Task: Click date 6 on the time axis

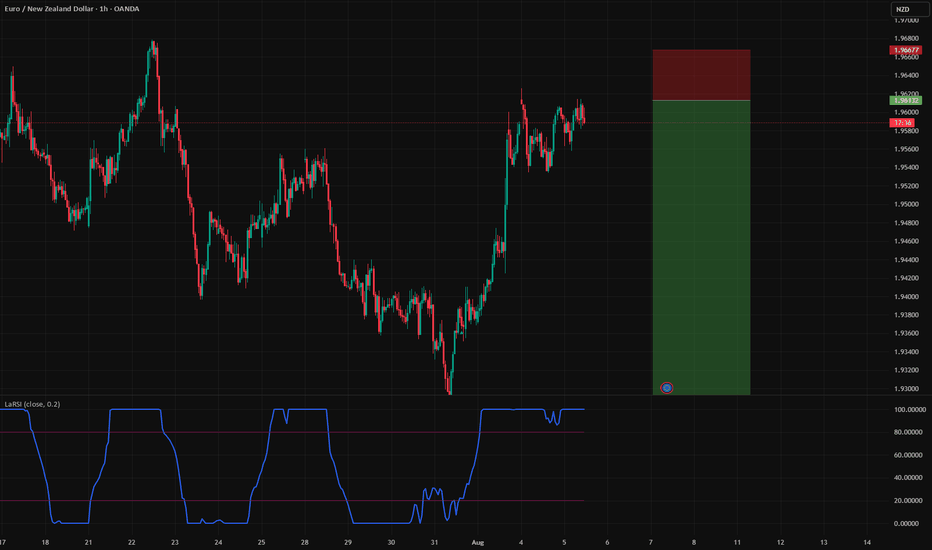Action: [x=607, y=542]
